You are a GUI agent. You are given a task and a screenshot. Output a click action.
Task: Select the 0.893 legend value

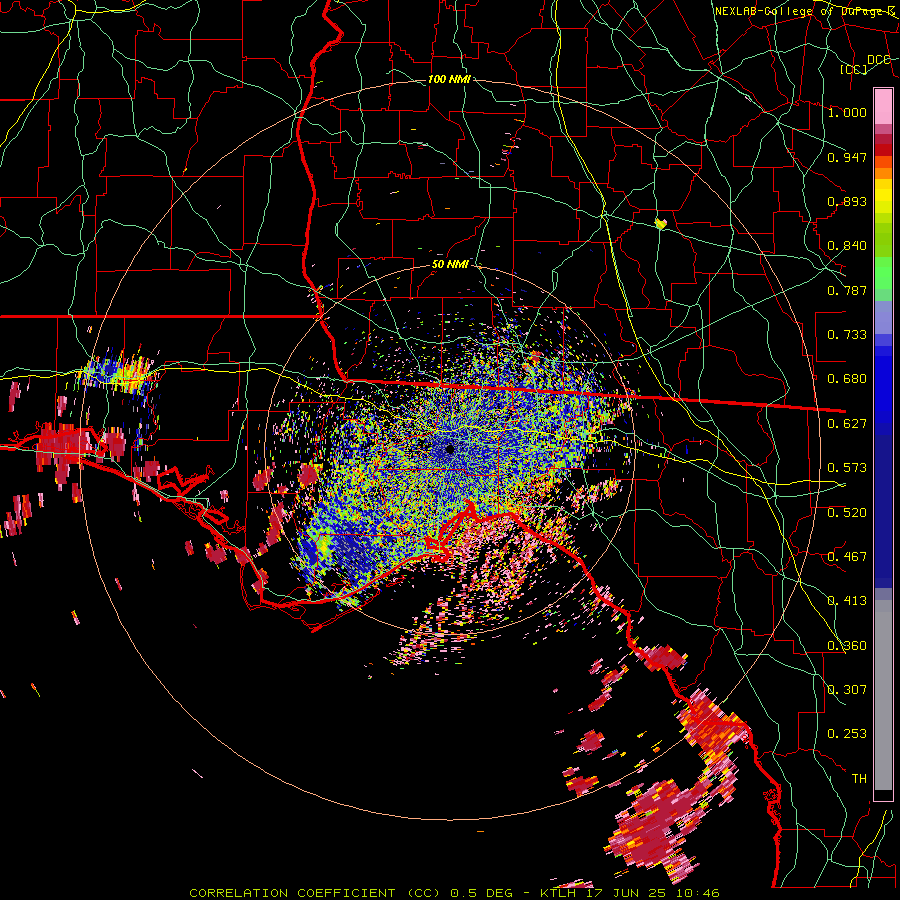847,201
